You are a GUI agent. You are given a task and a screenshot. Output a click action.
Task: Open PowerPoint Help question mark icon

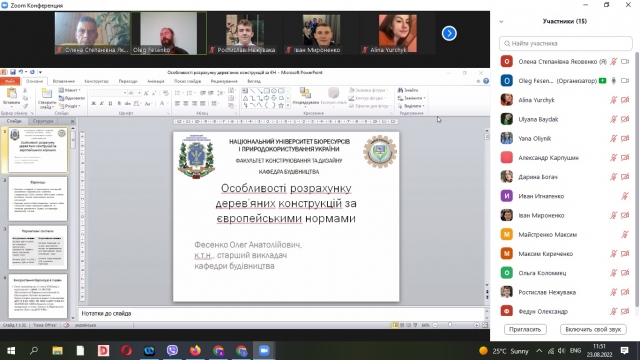[x=486, y=81]
